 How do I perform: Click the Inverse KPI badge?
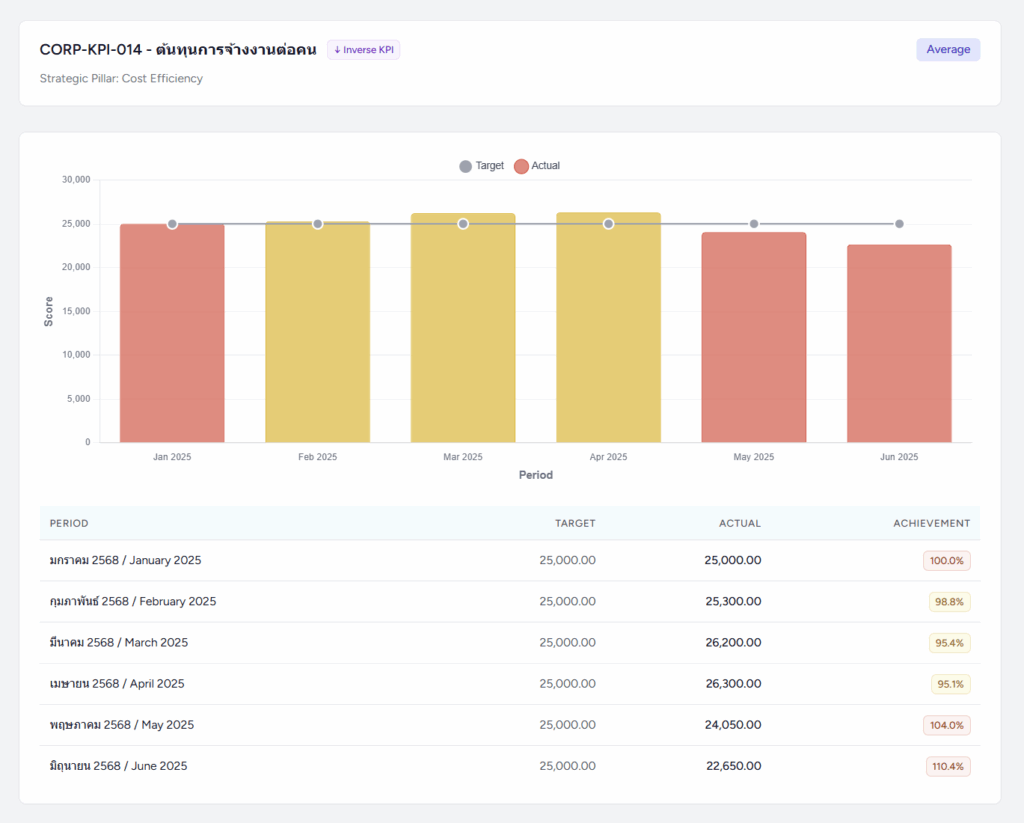363,50
